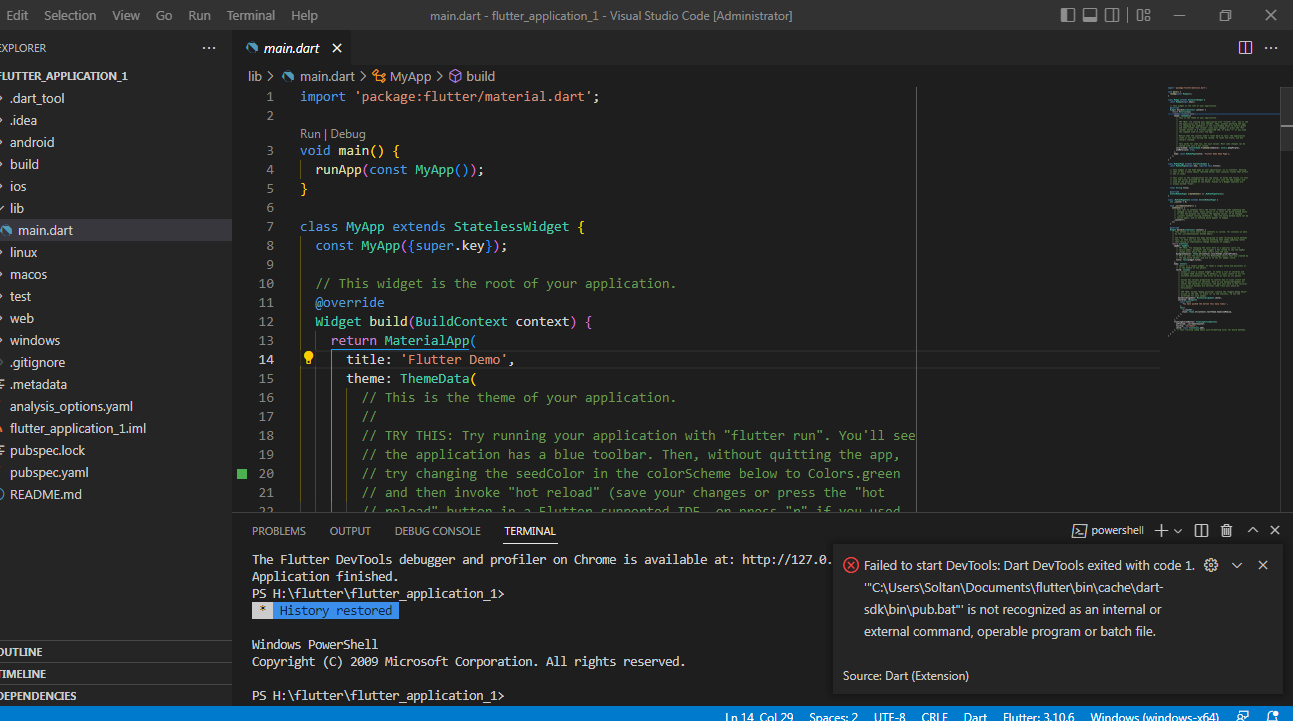Dismiss the DevTools error notification
This screenshot has width=1293, height=721.
[1263, 565]
